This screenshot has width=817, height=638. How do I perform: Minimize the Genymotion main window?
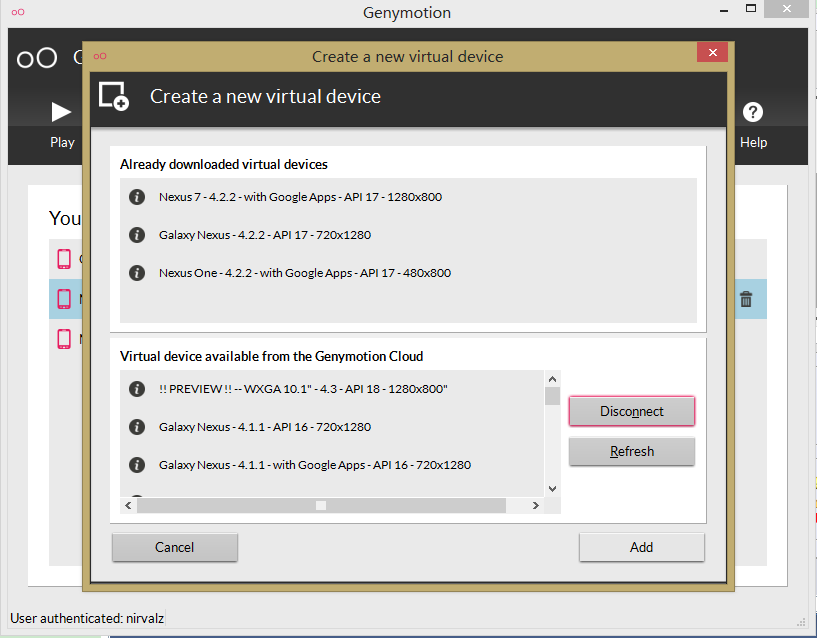724,10
